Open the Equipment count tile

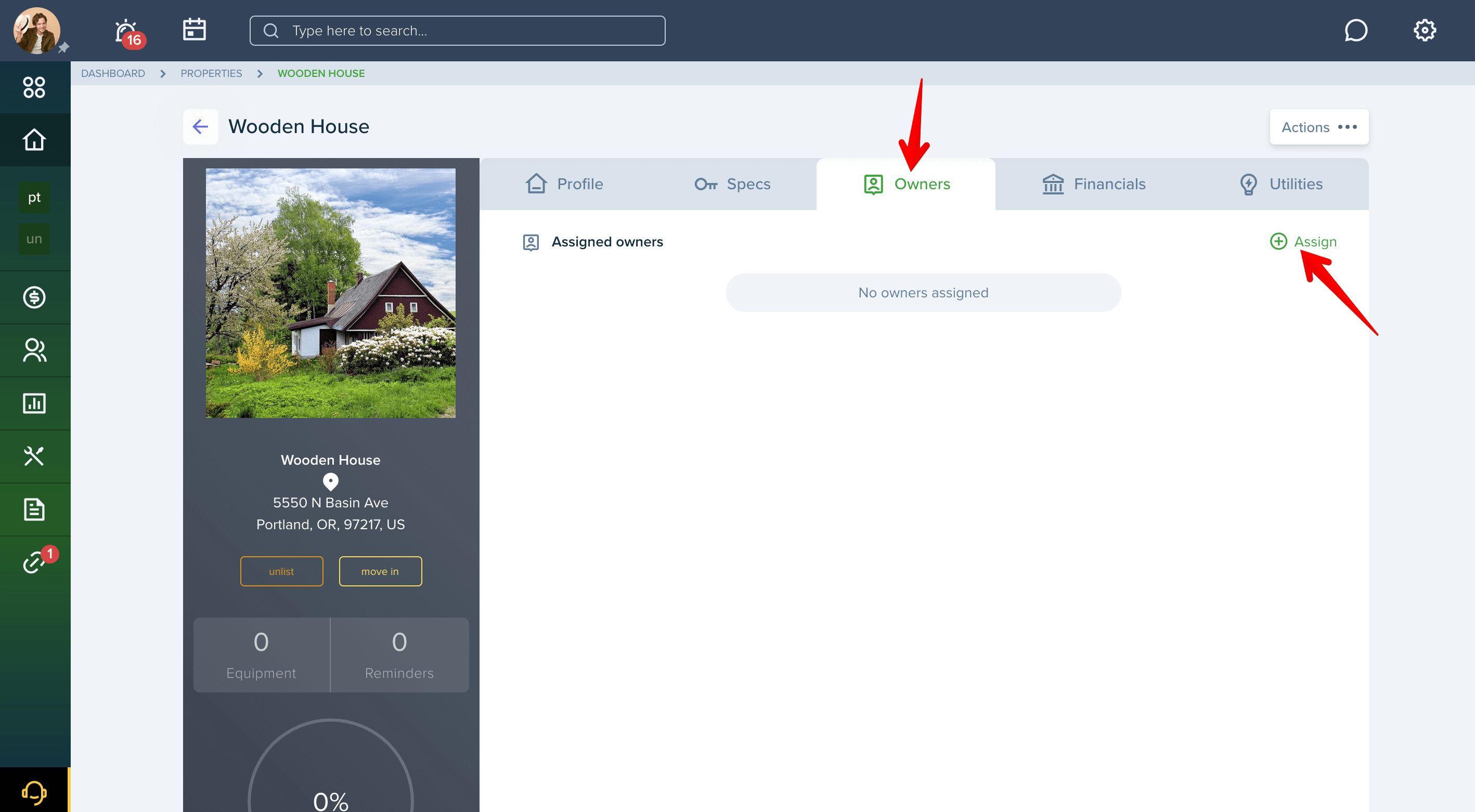tap(261, 654)
